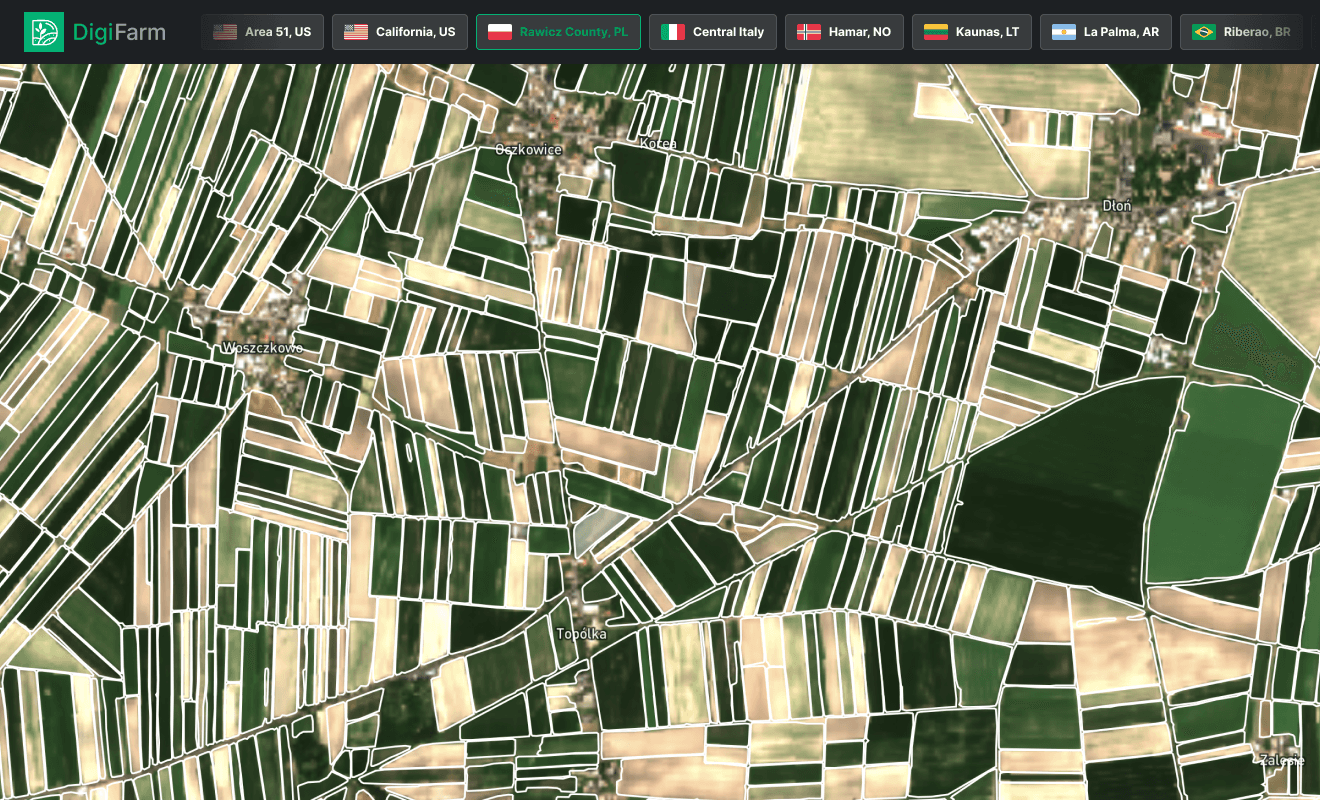
Task: Click the Topólka place label
Action: point(581,633)
